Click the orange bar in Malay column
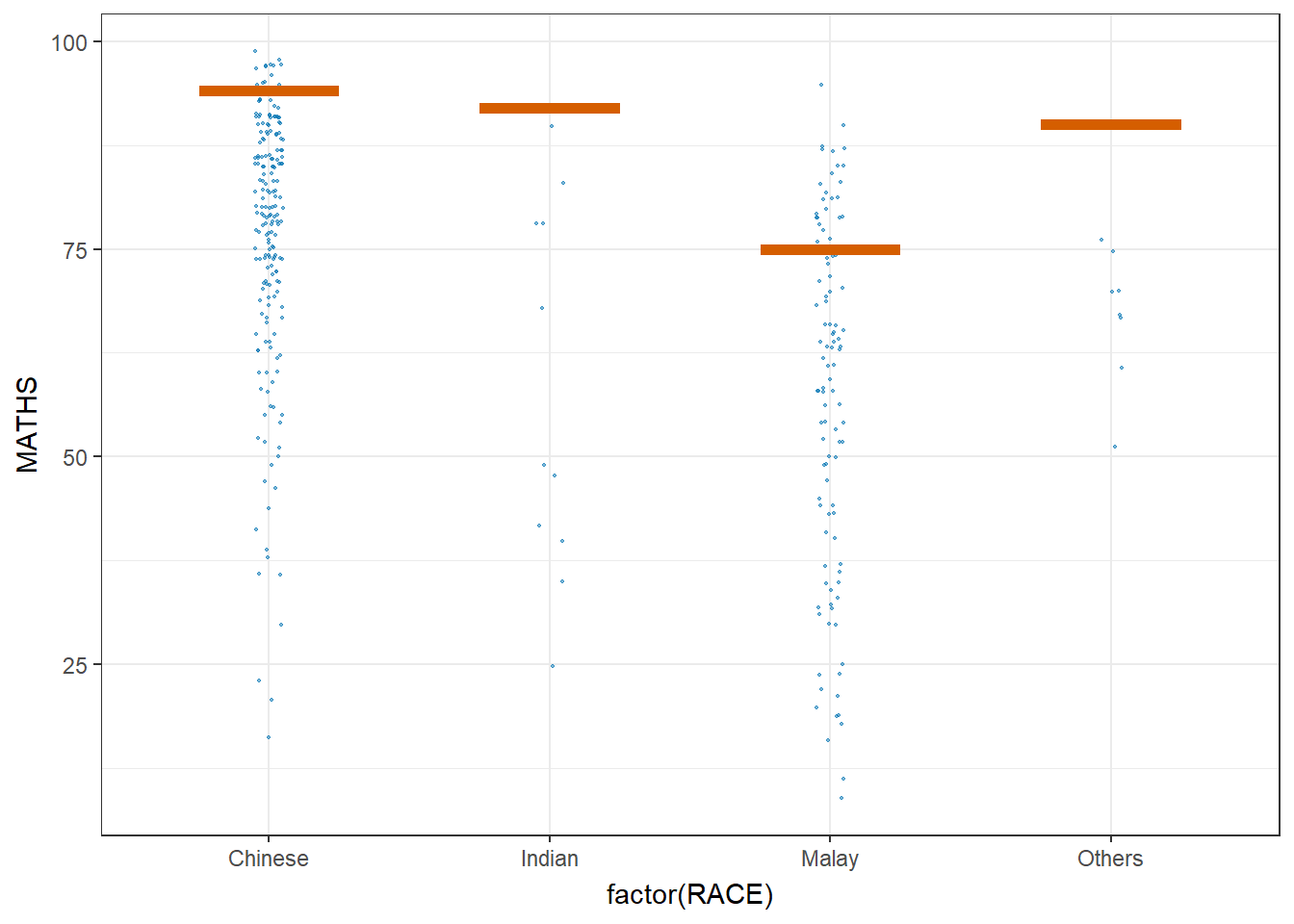The height and width of the screenshot is (924, 1294). [x=830, y=250]
